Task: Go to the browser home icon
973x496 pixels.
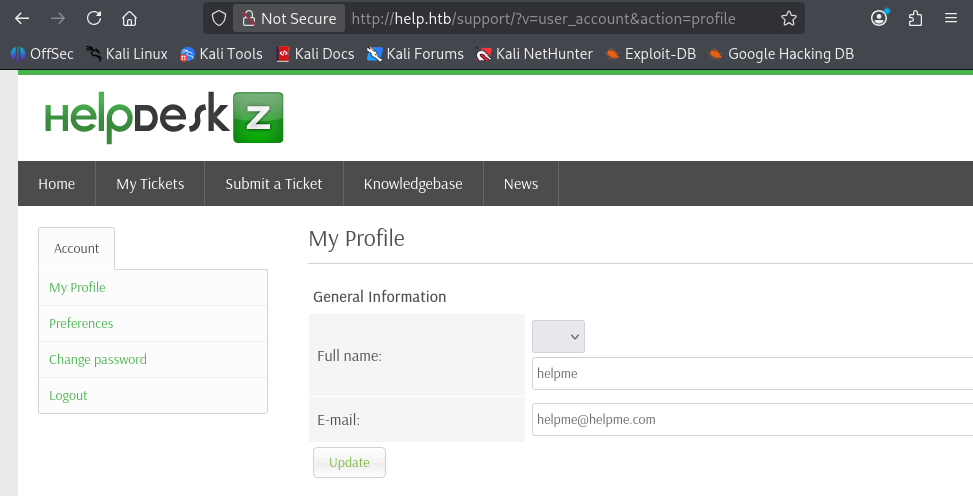Action: 129,18
